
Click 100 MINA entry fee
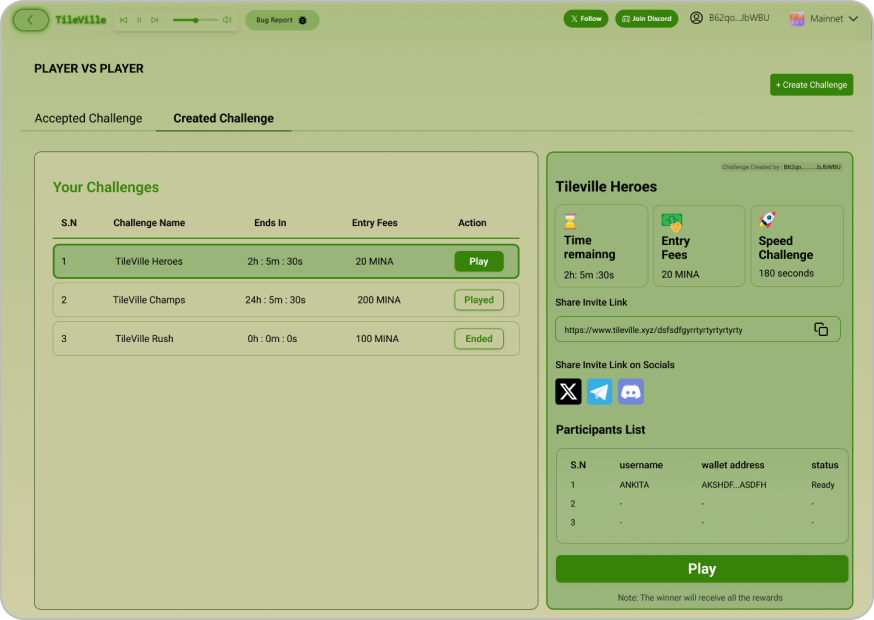pyautogui.click(x=377, y=339)
